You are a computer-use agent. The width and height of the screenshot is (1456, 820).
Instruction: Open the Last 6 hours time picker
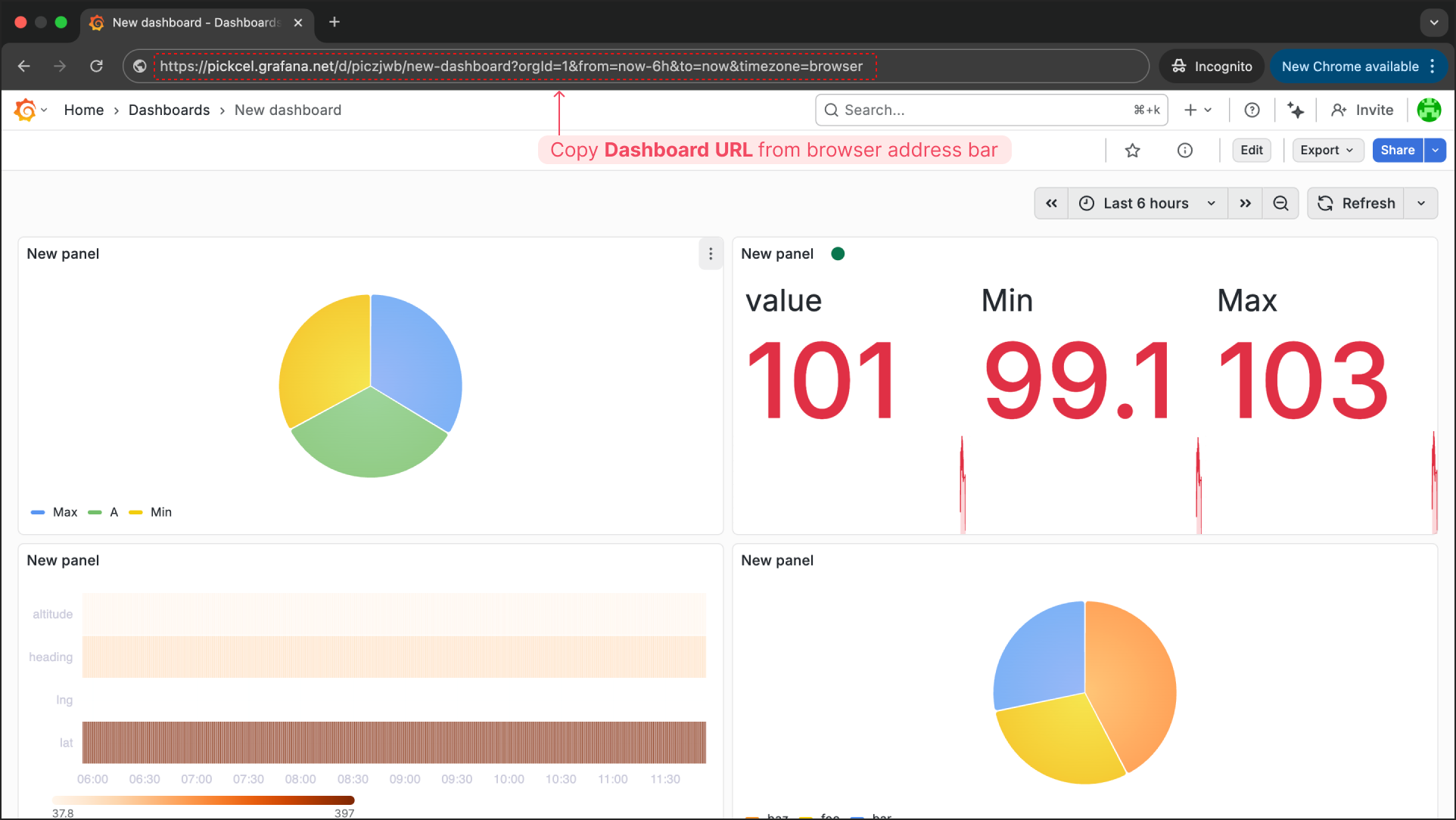pyautogui.click(x=1146, y=203)
